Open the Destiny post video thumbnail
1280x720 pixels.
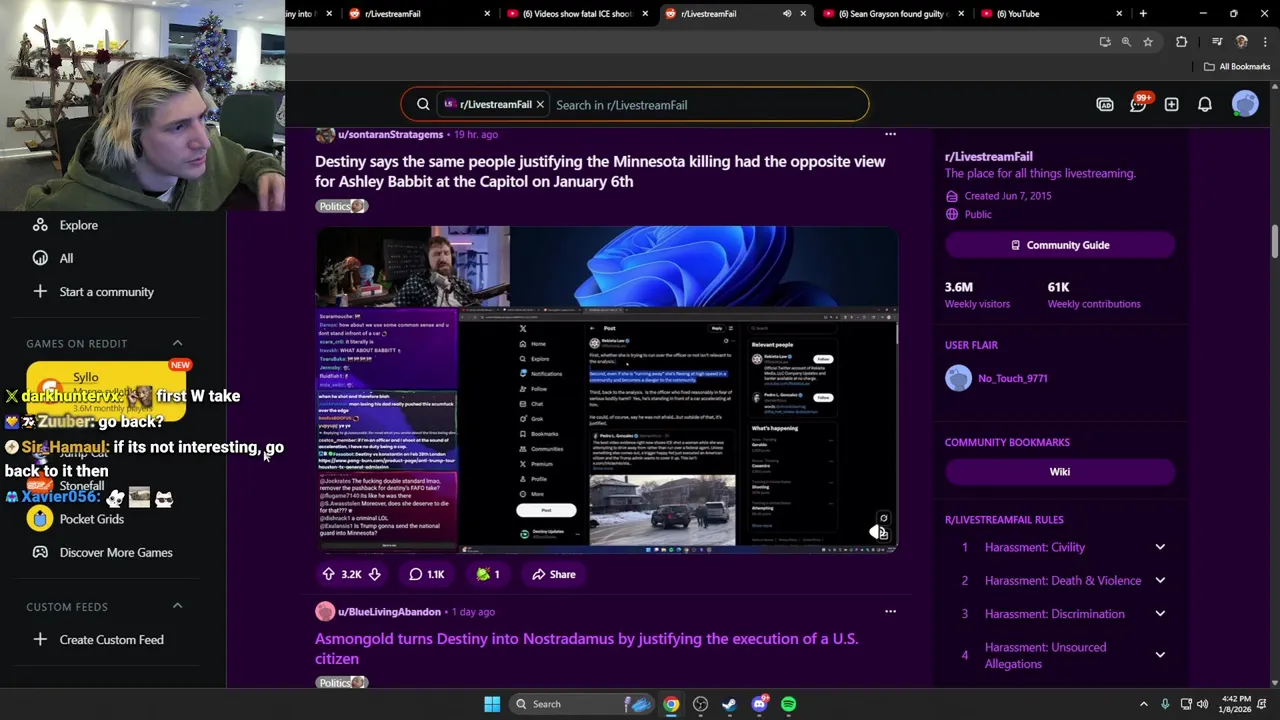coord(606,389)
